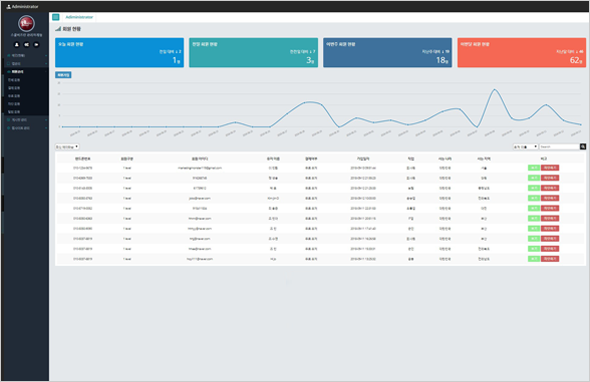
Task: Click the green button in the first table row
Action: 534,168
